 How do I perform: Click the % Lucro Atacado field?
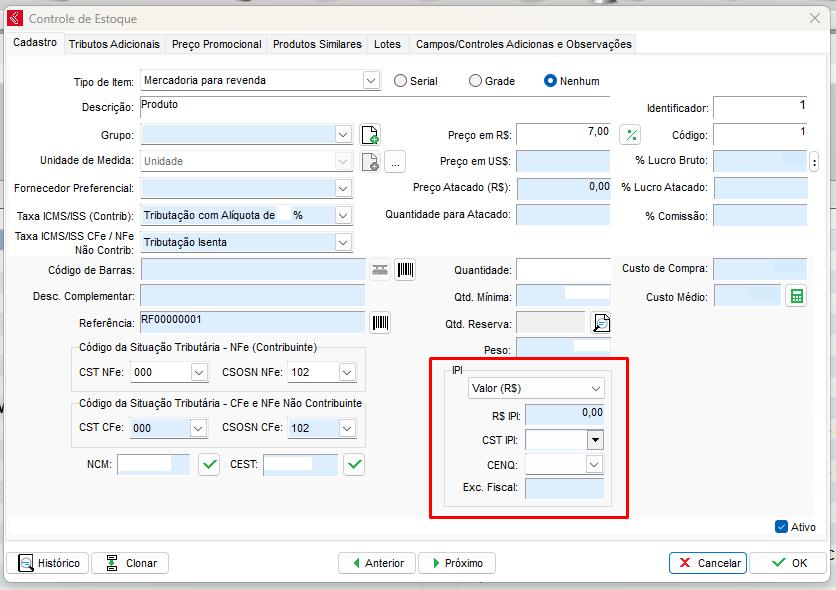pos(761,189)
